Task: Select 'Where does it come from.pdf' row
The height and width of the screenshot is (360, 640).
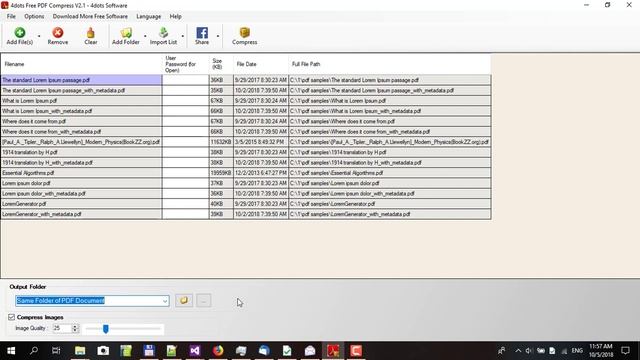Action: [x=246, y=121]
